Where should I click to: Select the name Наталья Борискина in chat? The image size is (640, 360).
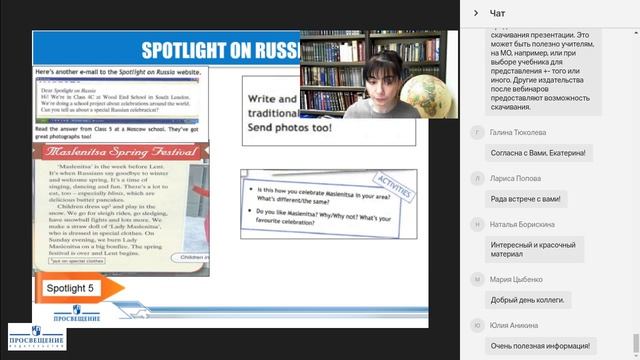pyautogui.click(x=522, y=224)
